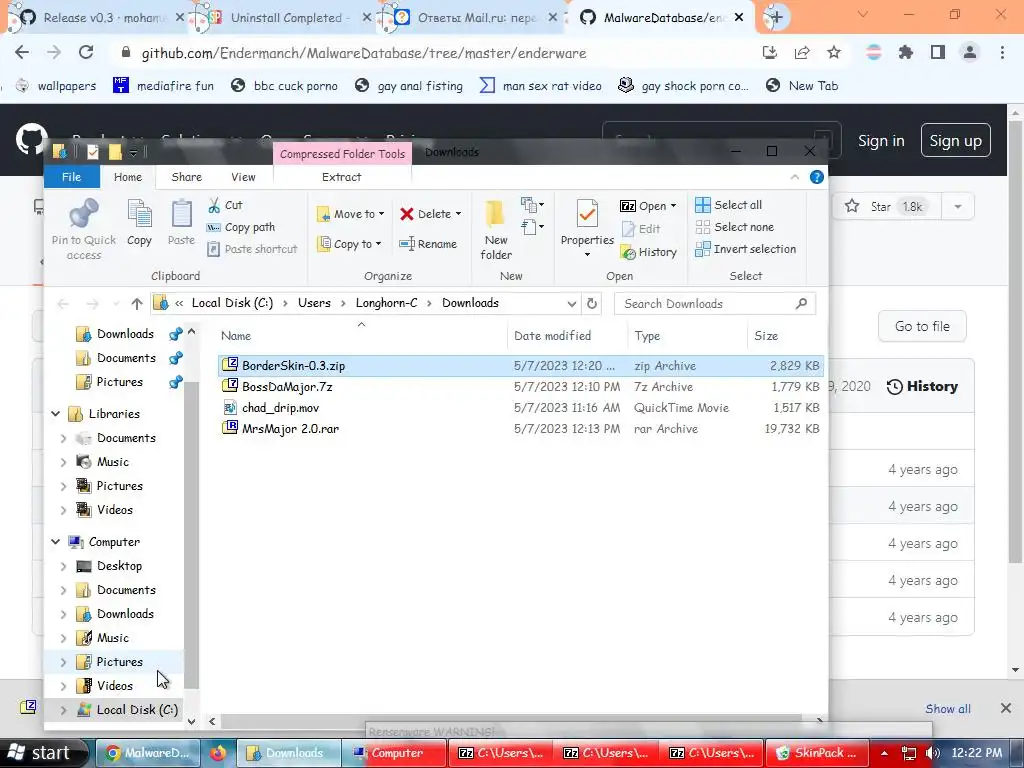Go up one folder level
Screen dimensions: 1024x768
click(x=136, y=304)
